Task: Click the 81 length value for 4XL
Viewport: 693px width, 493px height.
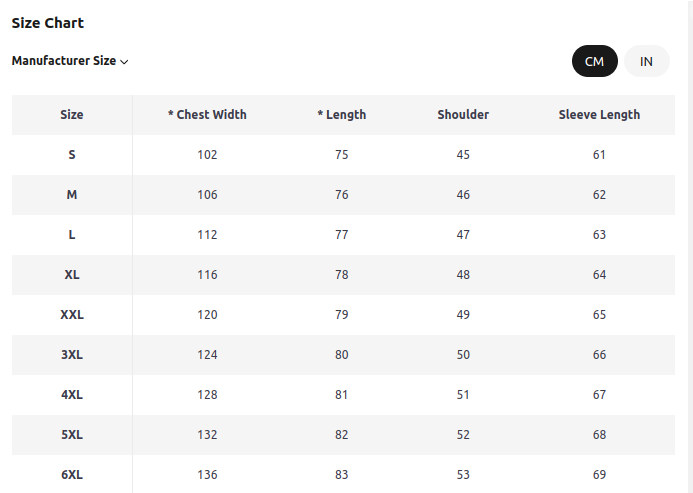Action: (x=342, y=394)
